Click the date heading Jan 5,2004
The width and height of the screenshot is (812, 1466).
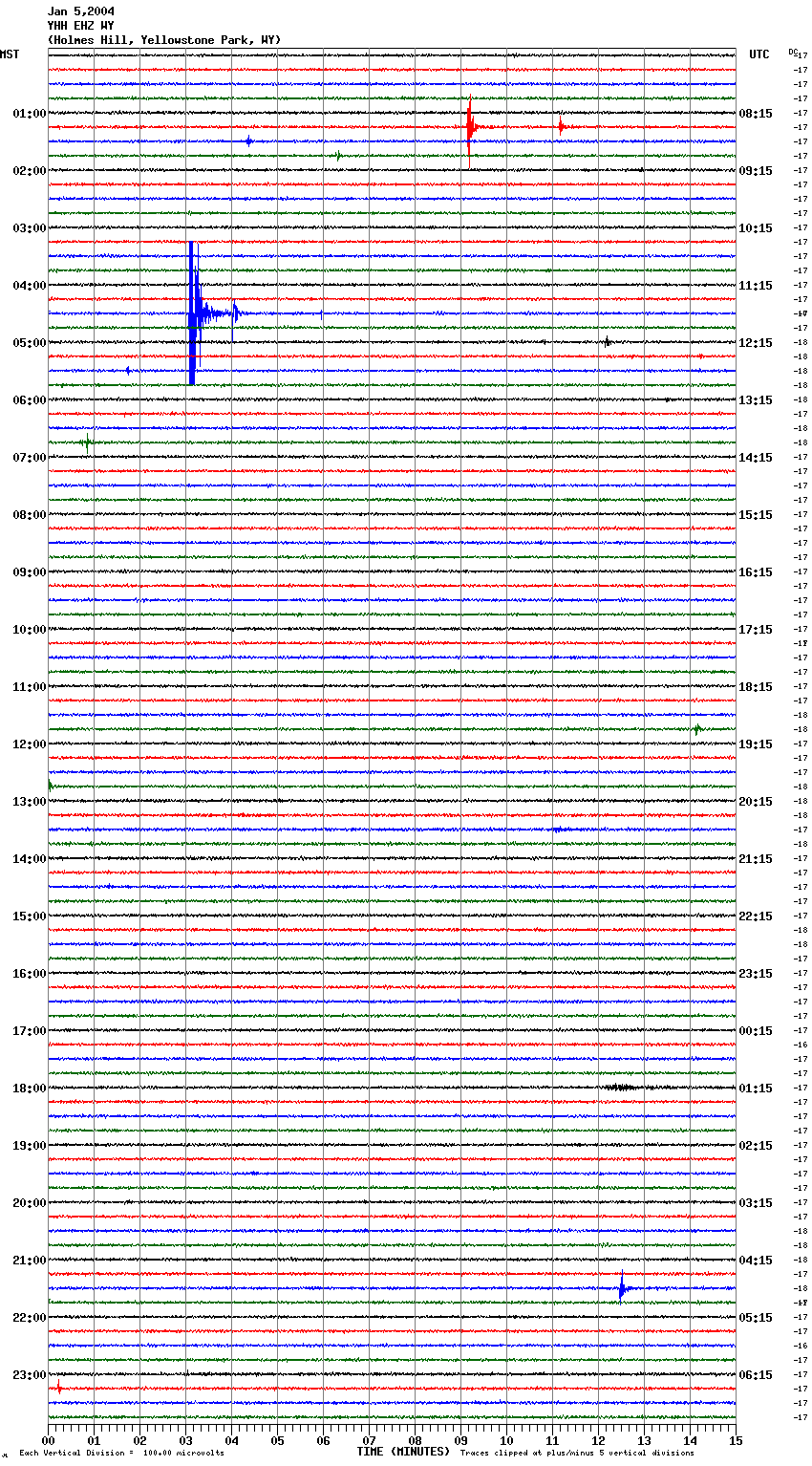(80, 11)
